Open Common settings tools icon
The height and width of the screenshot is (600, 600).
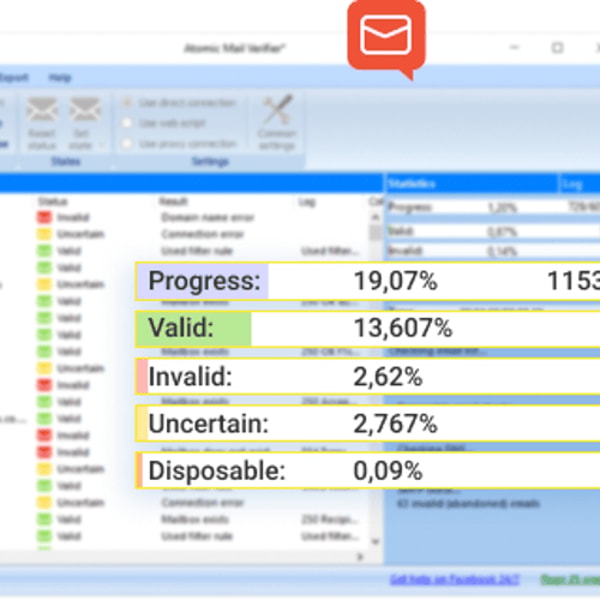click(277, 110)
